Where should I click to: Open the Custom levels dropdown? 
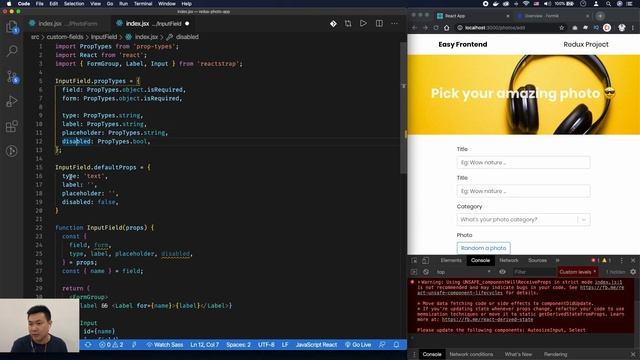tap(578, 272)
